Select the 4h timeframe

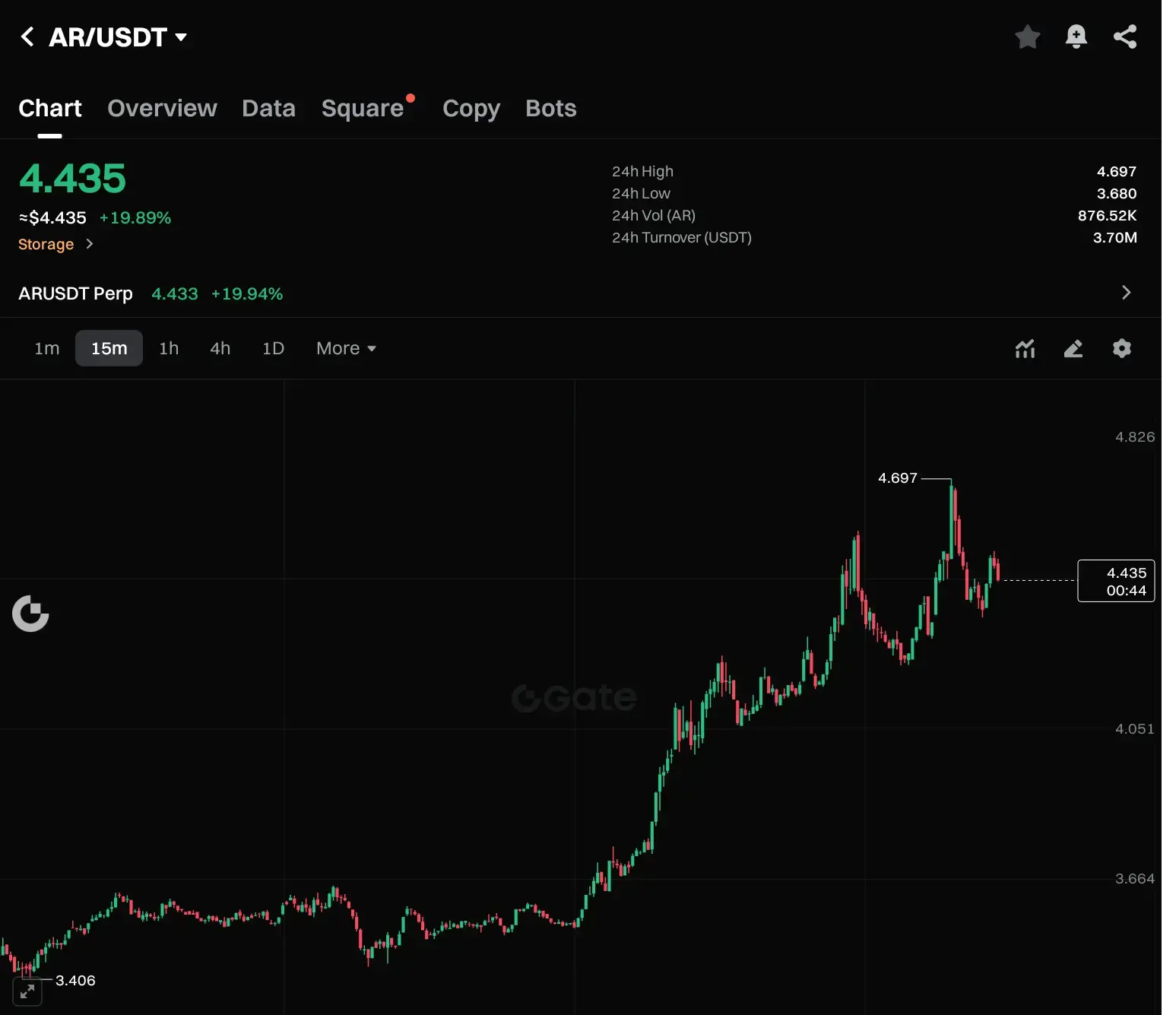click(220, 348)
